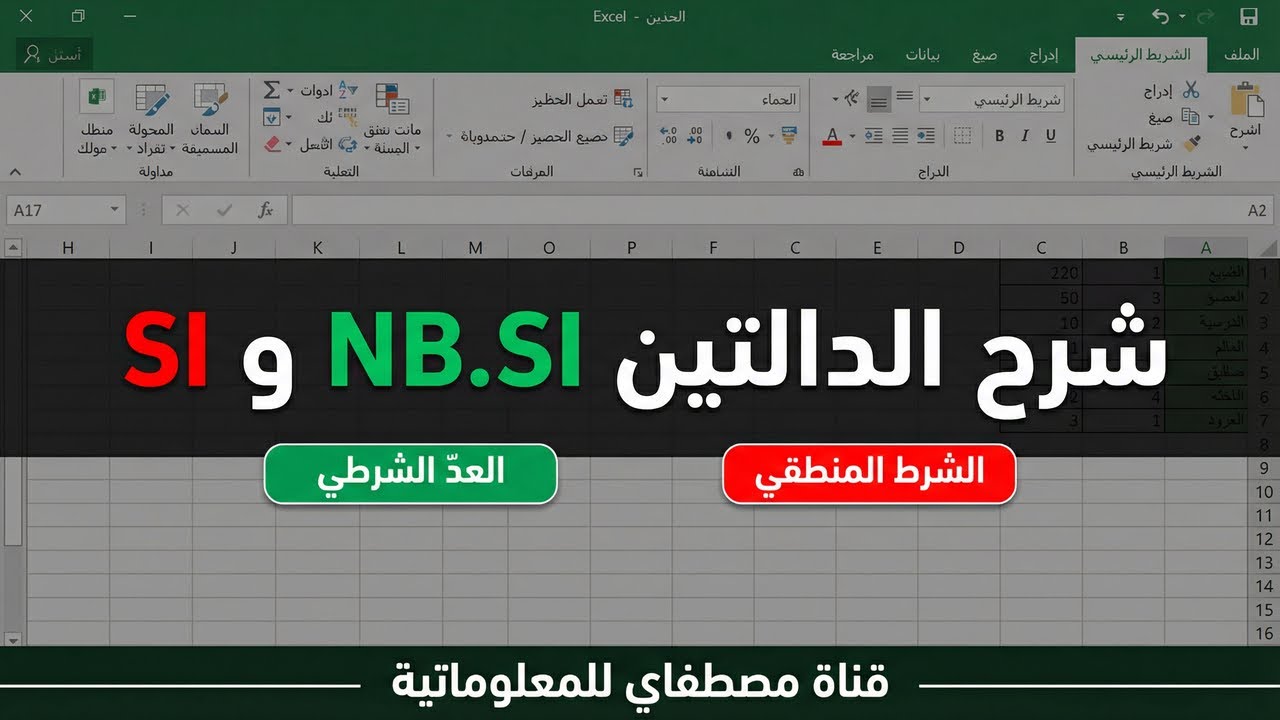Collapse the ribbon with the chevron
The width and height of the screenshot is (1280, 720).
coord(15,172)
